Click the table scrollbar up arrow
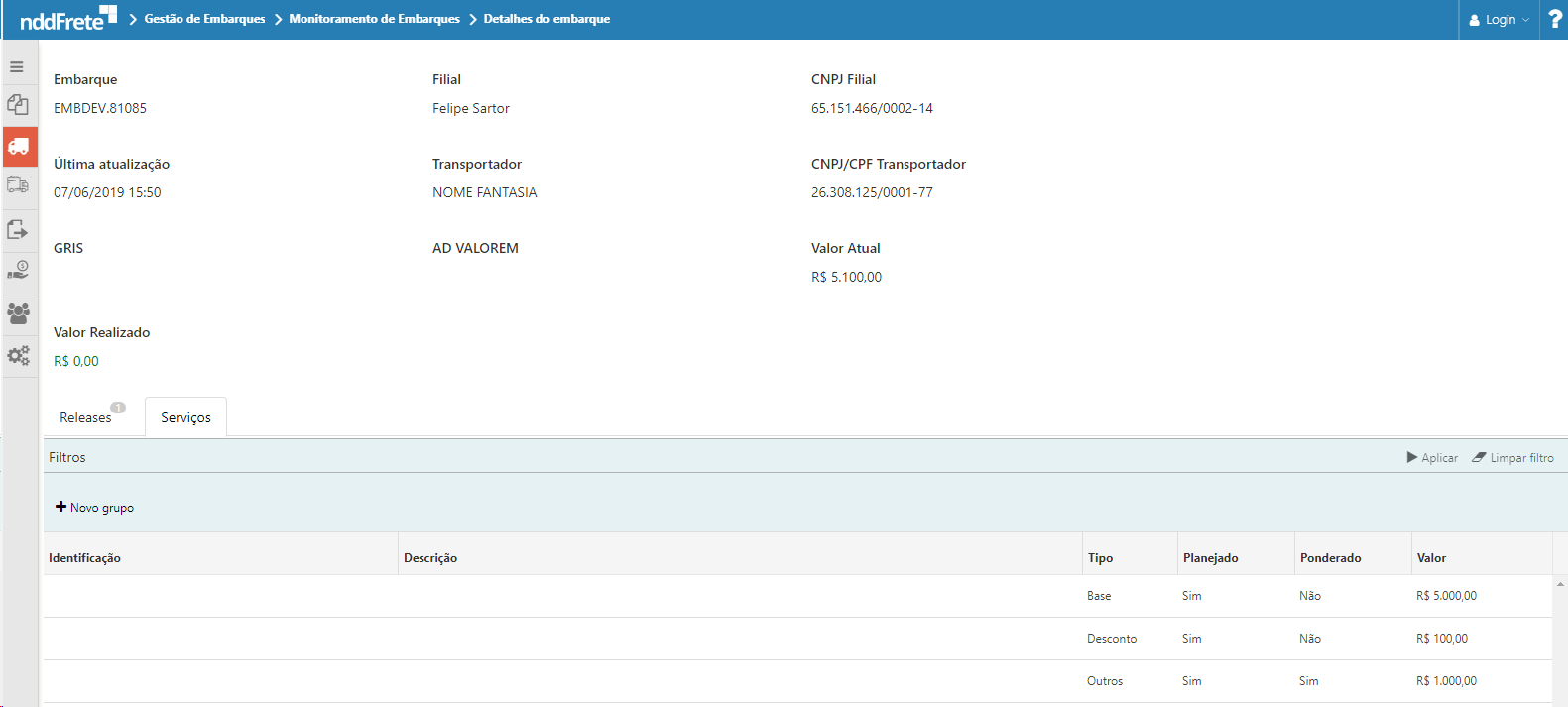The height and width of the screenshot is (707, 1568). 1560,584
